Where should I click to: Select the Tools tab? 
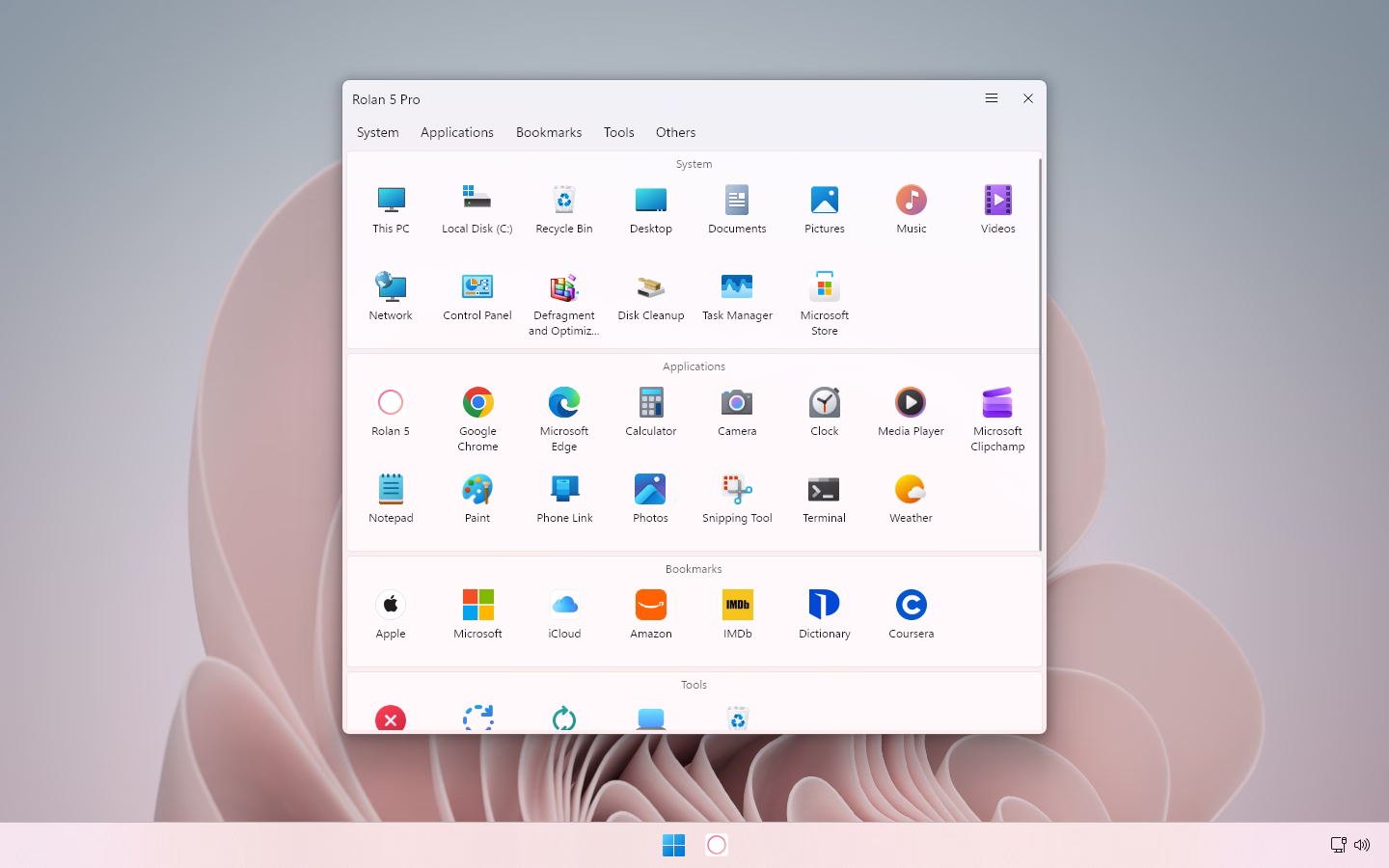point(619,132)
